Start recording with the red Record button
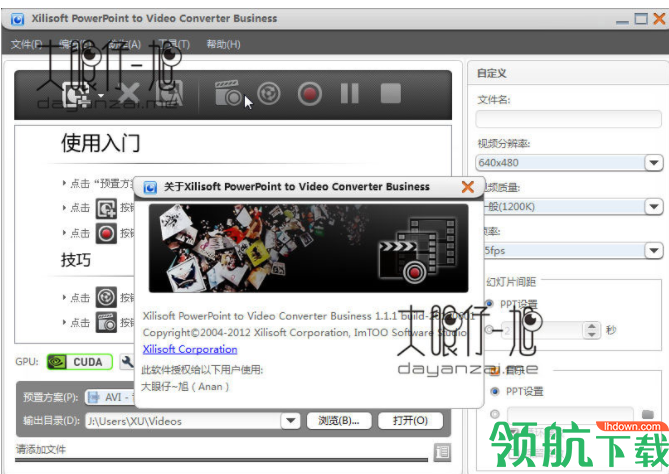 click(x=310, y=93)
